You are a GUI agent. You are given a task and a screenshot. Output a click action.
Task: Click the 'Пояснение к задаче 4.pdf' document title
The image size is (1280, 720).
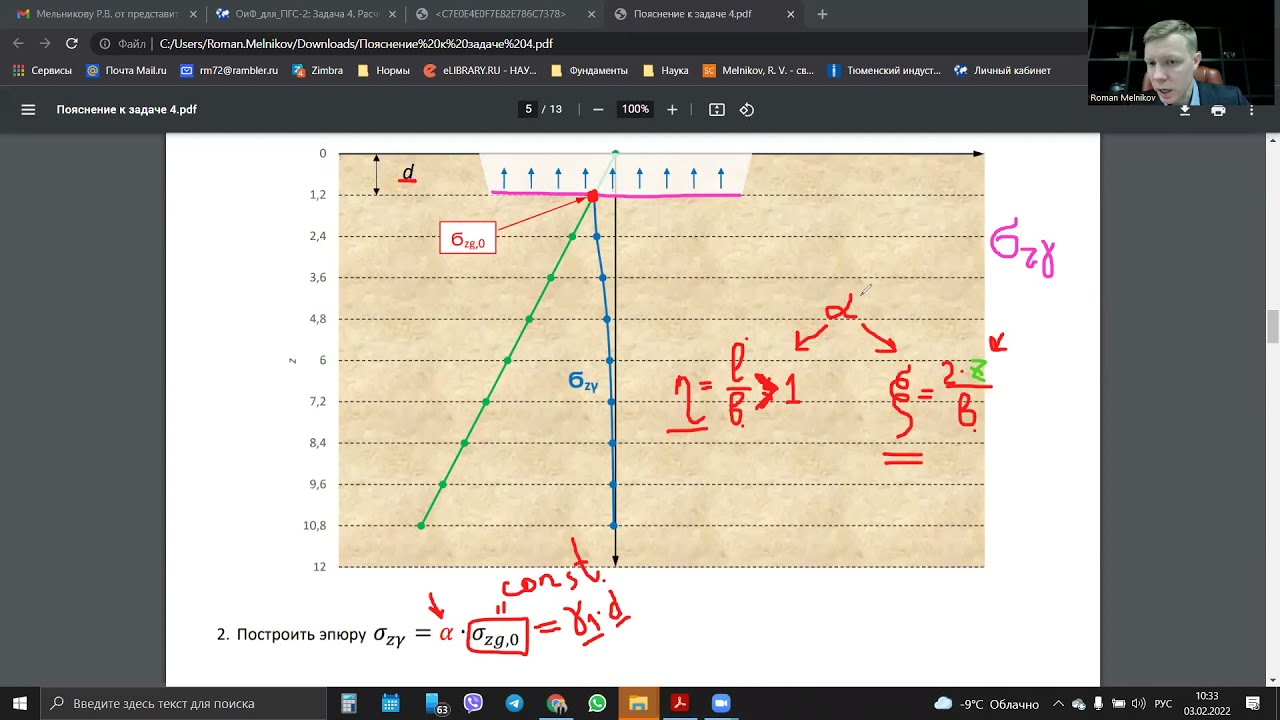coord(127,109)
